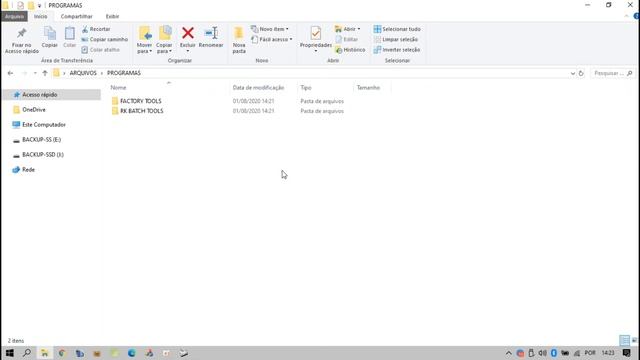This screenshot has height=360, width=640.
Task: Open the recent locations dropdown arrow
Action: (35, 73)
